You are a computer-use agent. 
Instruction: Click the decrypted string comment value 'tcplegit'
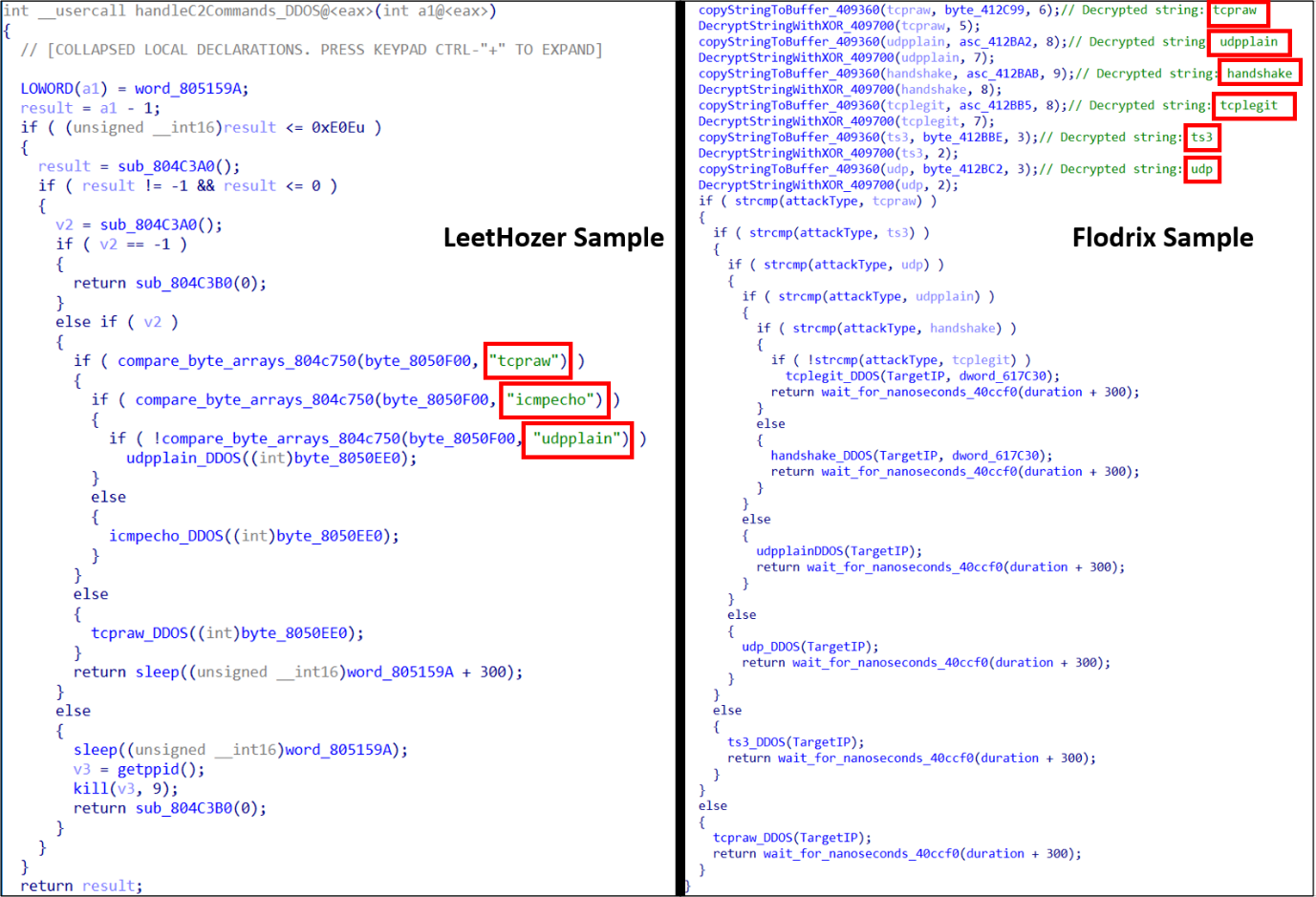point(1248,105)
